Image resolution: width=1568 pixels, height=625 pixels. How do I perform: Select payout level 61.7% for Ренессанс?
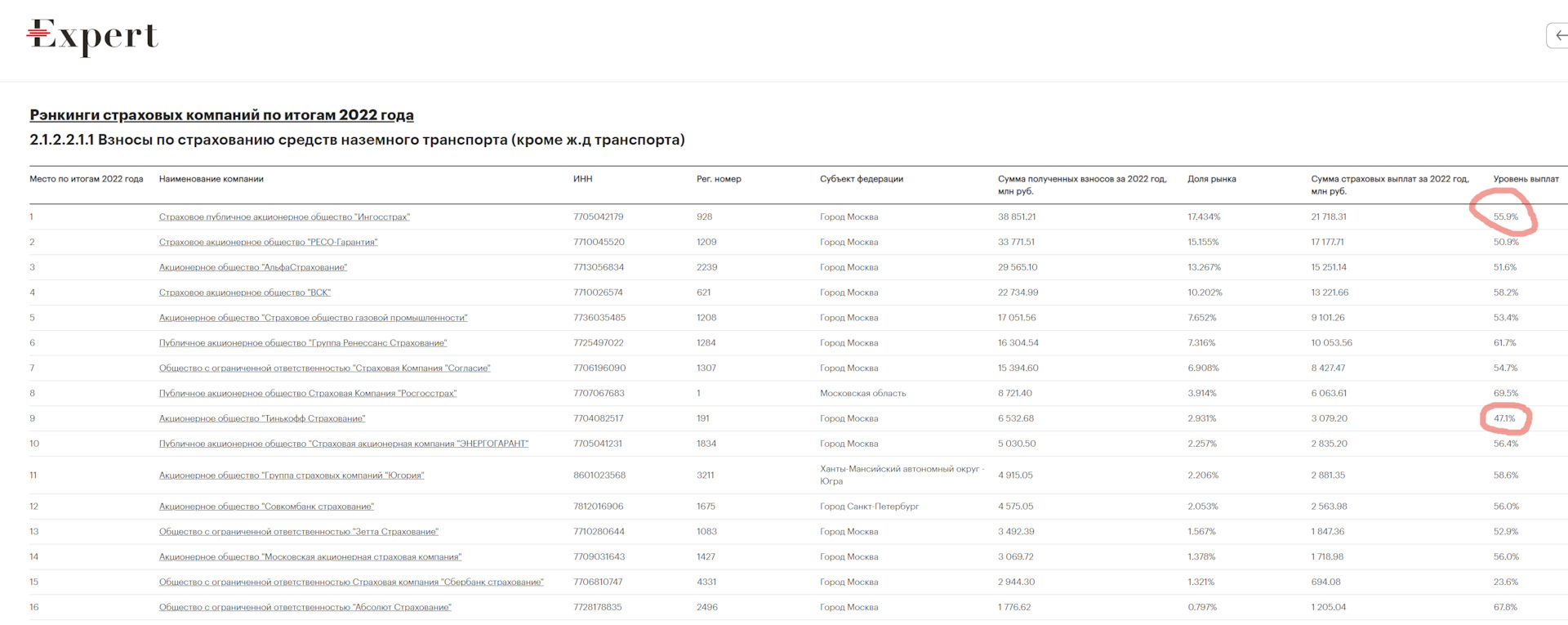pyautogui.click(x=1505, y=343)
